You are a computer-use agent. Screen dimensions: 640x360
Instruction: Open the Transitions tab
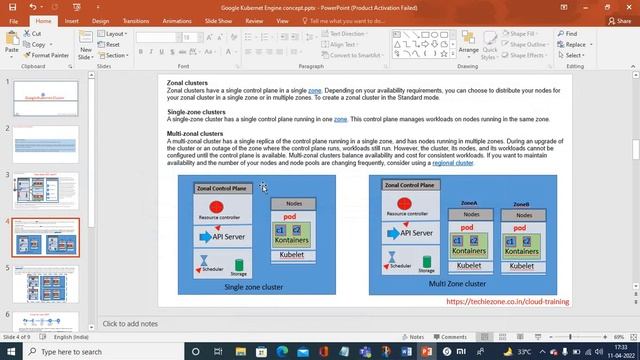tap(136, 21)
